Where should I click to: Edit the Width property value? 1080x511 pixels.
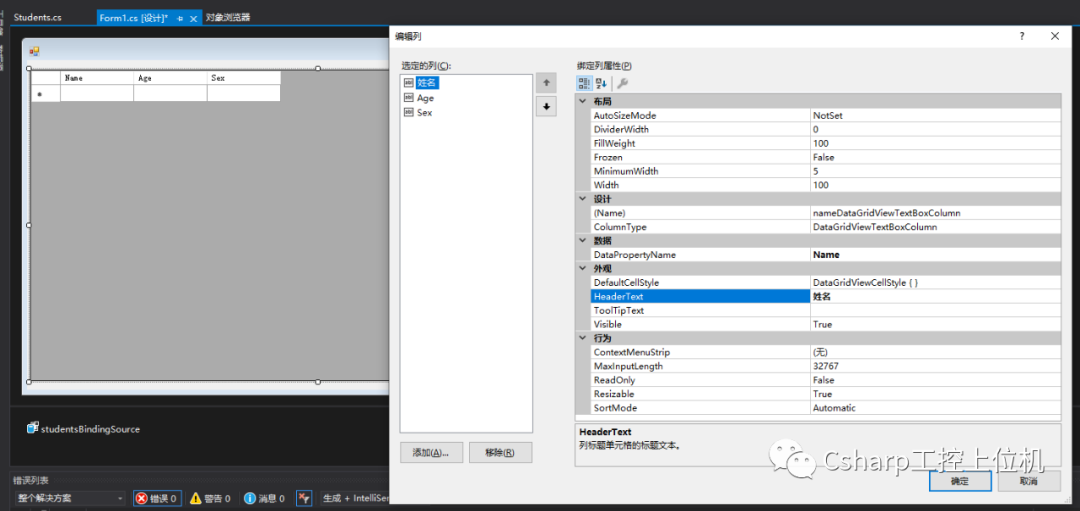(935, 185)
